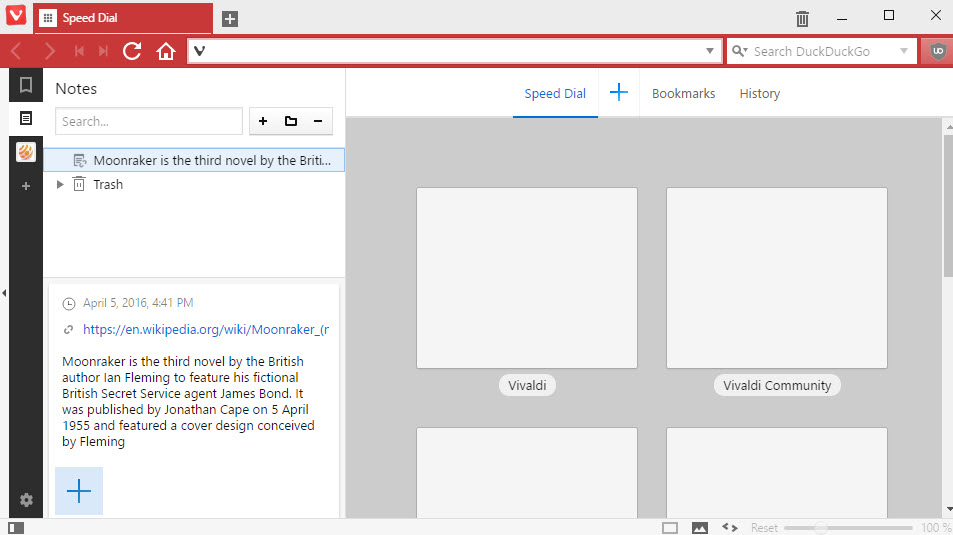Toggle image loading in status bar
The width and height of the screenshot is (953, 535).
pos(700,528)
